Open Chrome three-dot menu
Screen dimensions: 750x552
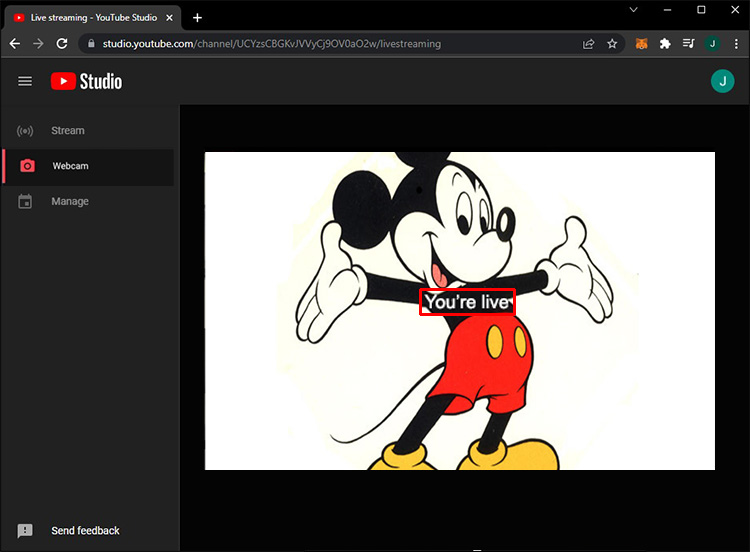coord(736,44)
